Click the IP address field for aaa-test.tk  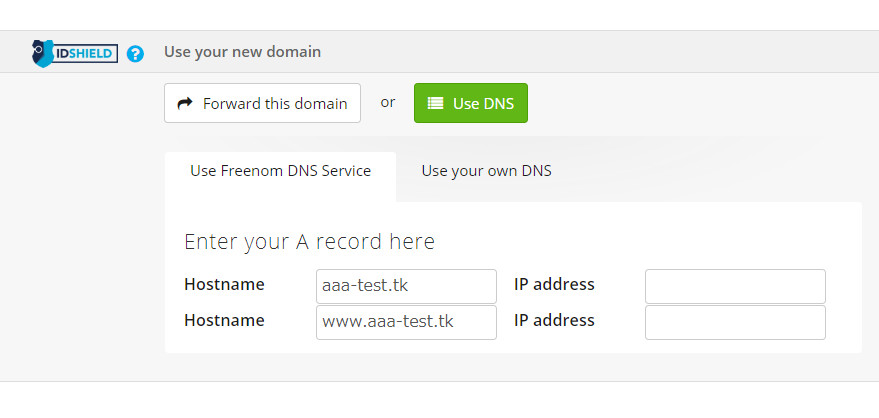[x=735, y=286]
